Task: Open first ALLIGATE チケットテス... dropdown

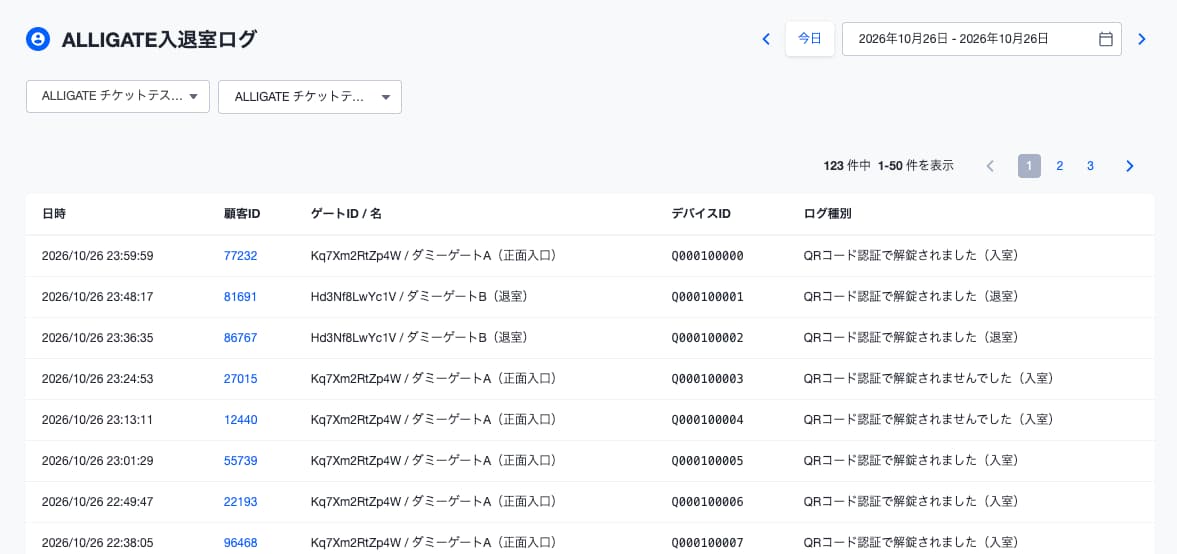Action: [x=118, y=97]
